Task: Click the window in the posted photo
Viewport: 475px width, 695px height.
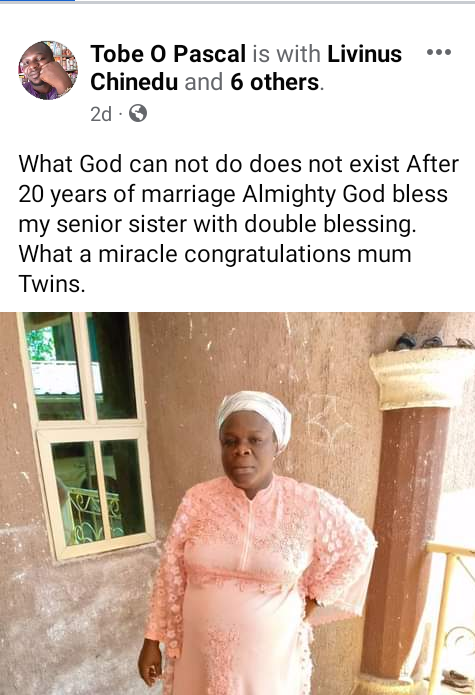Action: [x=86, y=434]
